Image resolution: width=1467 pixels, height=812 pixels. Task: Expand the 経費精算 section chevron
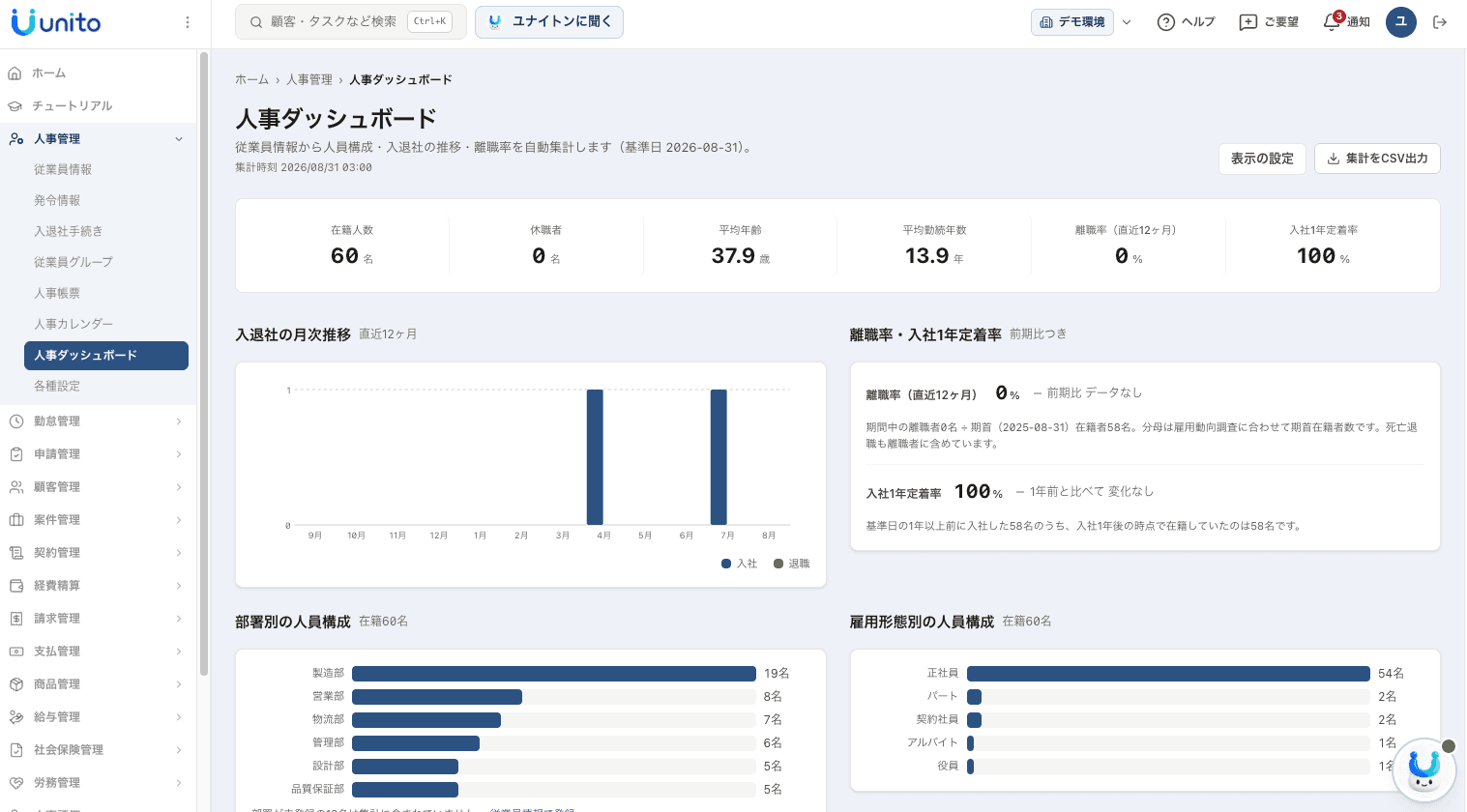[x=179, y=586]
